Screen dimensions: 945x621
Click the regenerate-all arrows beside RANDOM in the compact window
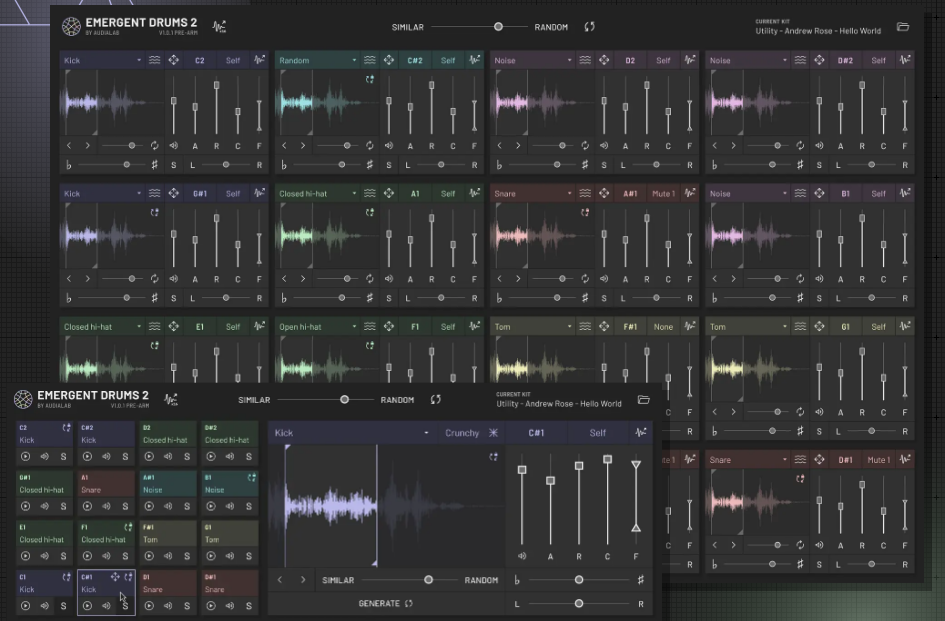point(436,400)
